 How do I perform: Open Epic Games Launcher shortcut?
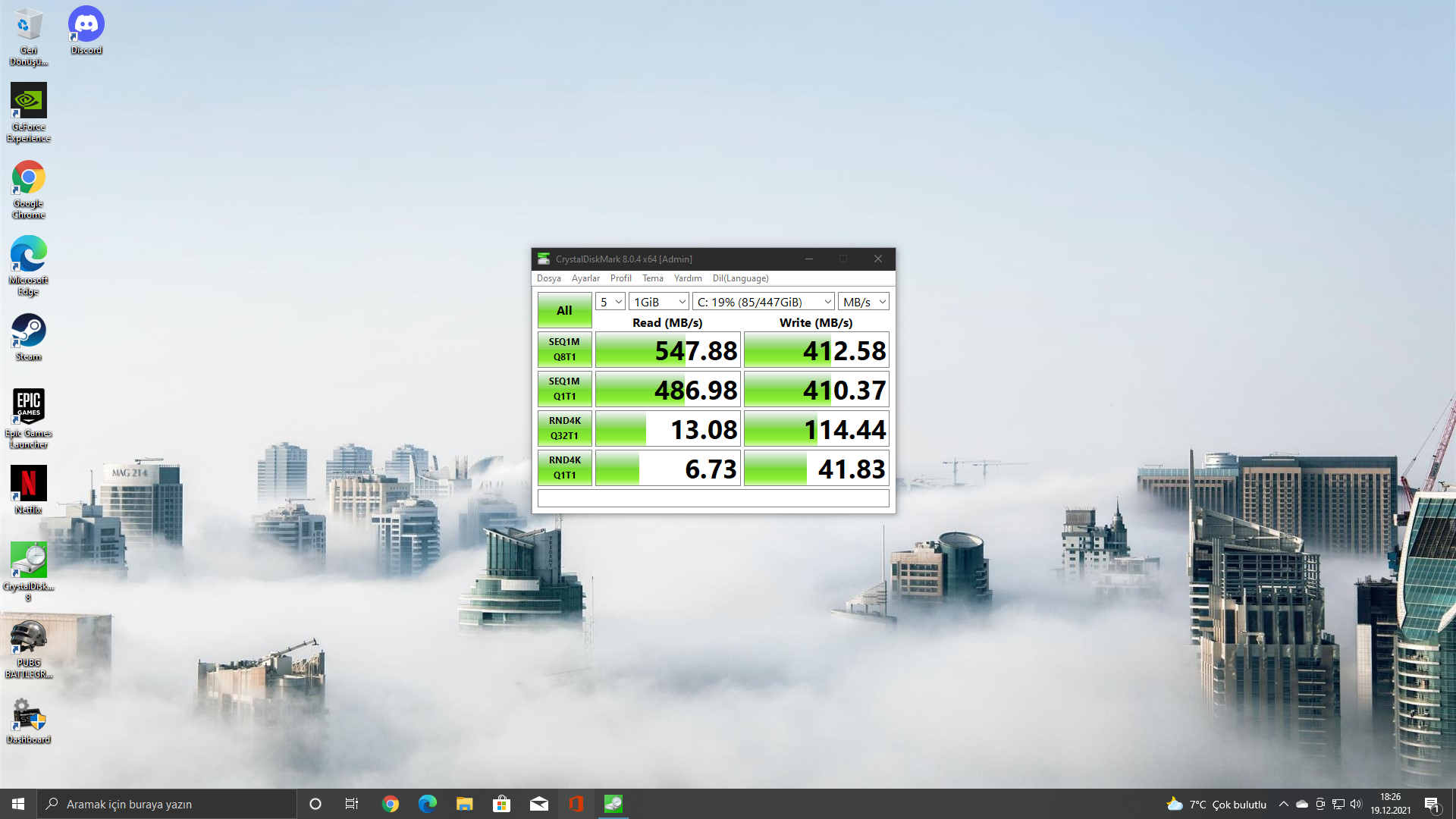coord(29,407)
